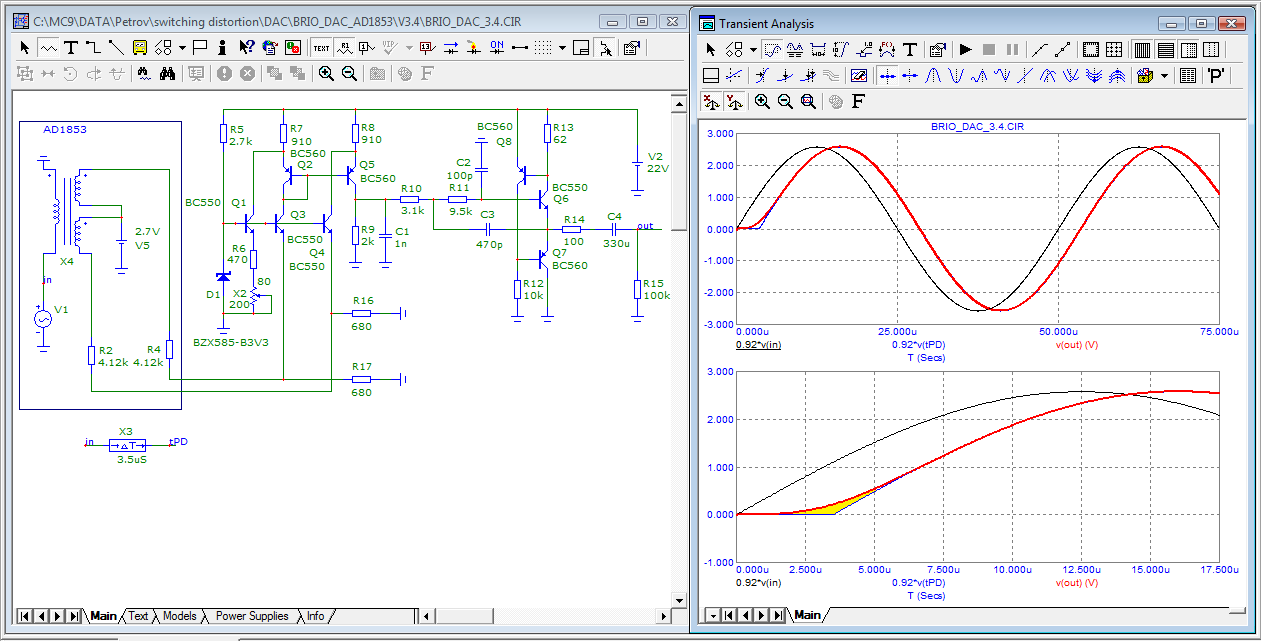Activate the Help mode pointer icon
The height and width of the screenshot is (641, 1261).
point(246,47)
